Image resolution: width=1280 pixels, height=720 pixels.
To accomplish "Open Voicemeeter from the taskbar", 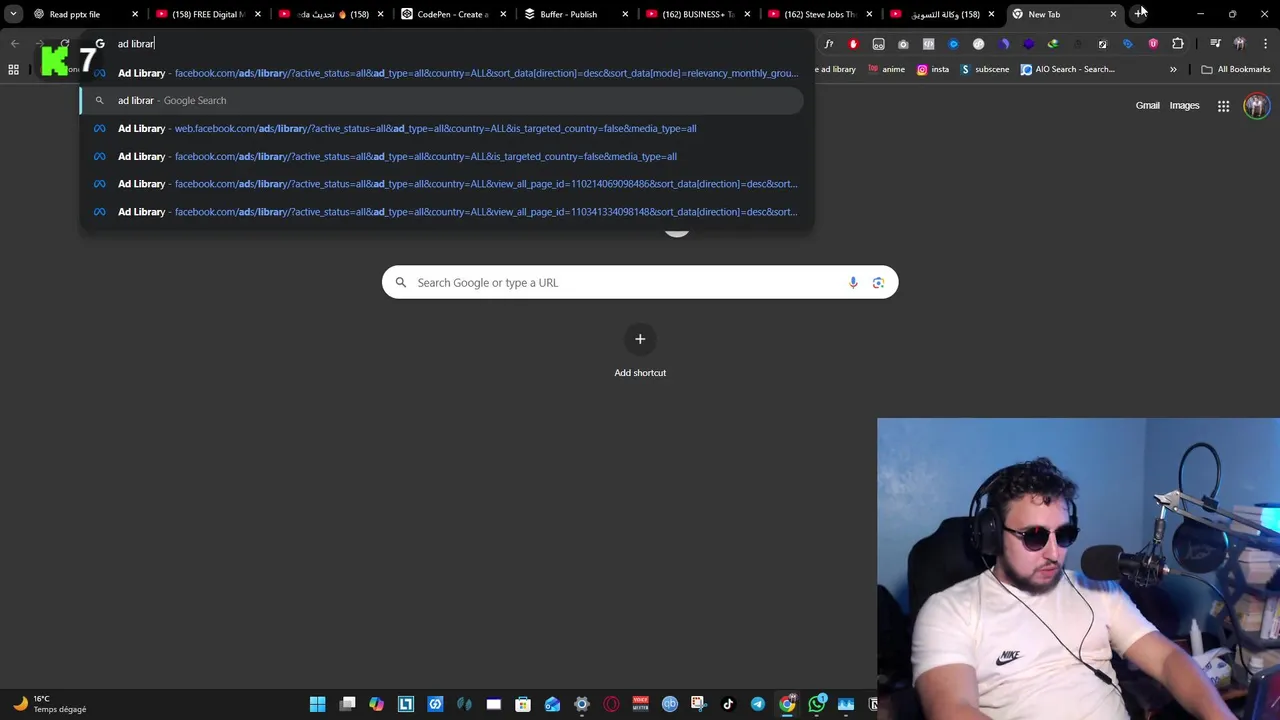I will [x=640, y=704].
